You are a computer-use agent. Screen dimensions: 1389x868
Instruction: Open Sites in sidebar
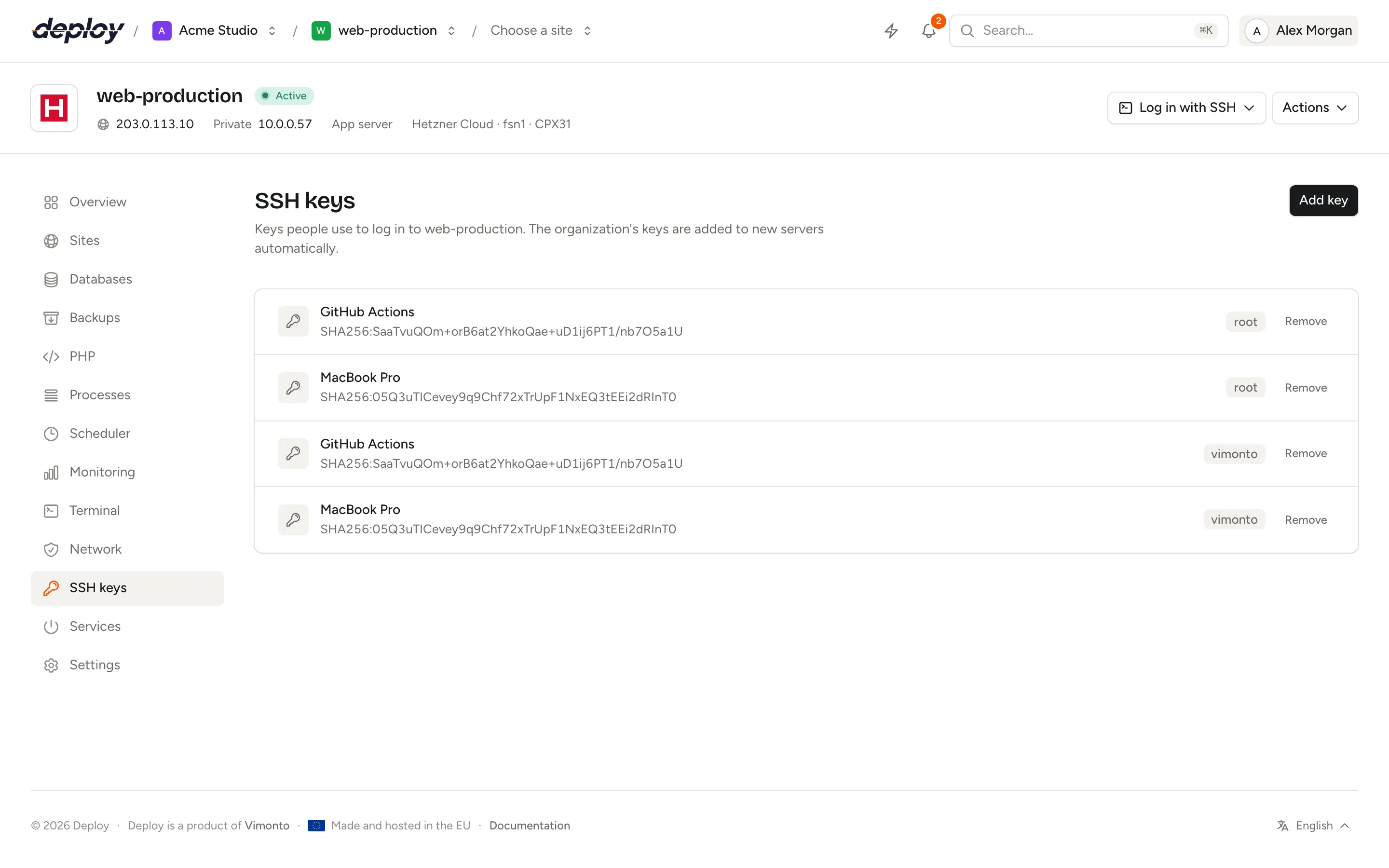click(x=127, y=241)
